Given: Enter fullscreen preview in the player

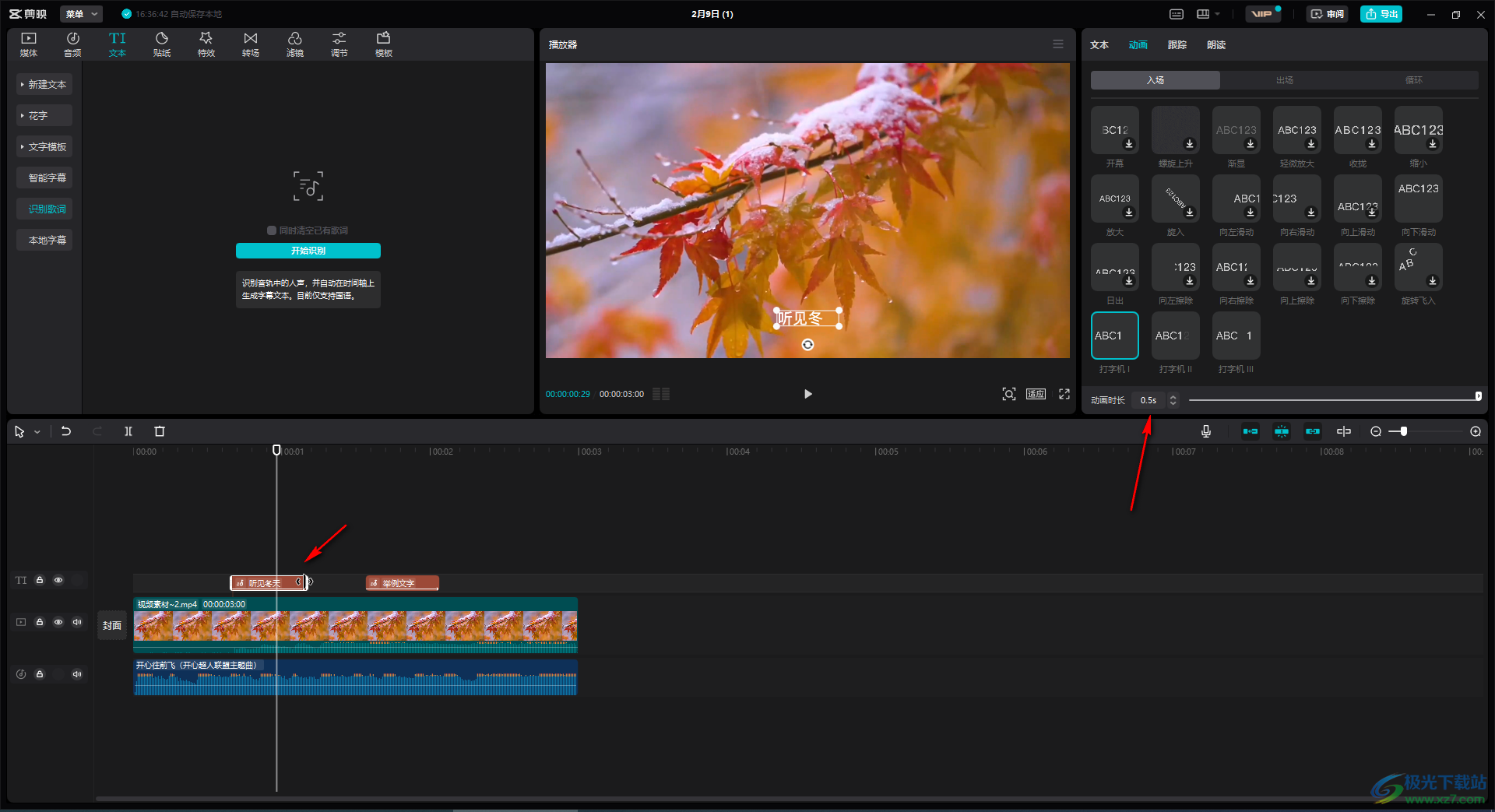Looking at the screenshot, I should pos(1064,394).
